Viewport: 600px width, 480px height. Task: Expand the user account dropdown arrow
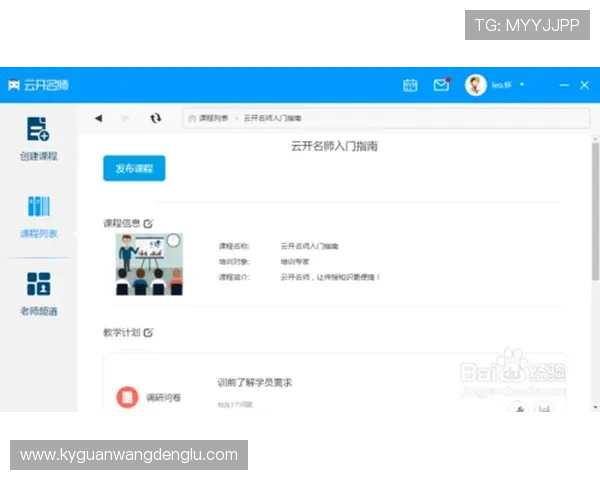(x=522, y=85)
